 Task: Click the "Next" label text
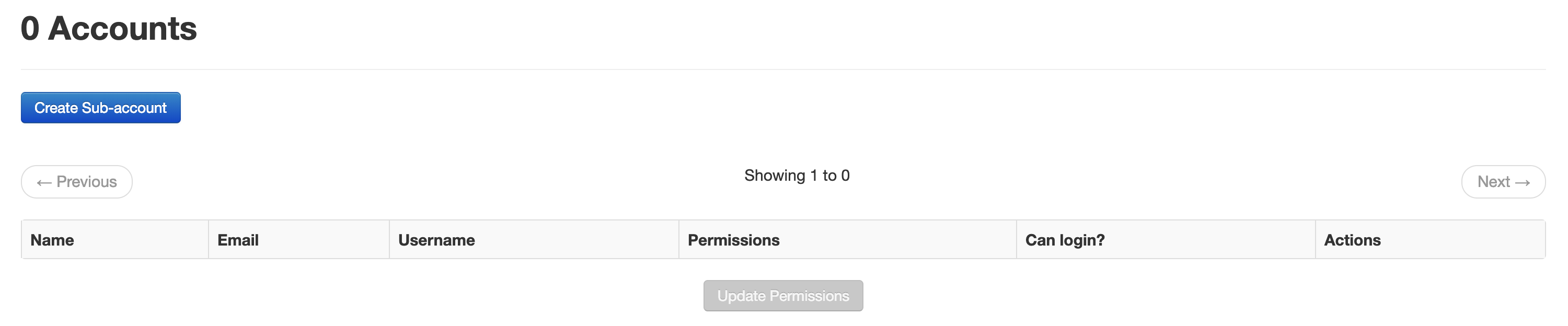pyautogui.click(x=1493, y=182)
